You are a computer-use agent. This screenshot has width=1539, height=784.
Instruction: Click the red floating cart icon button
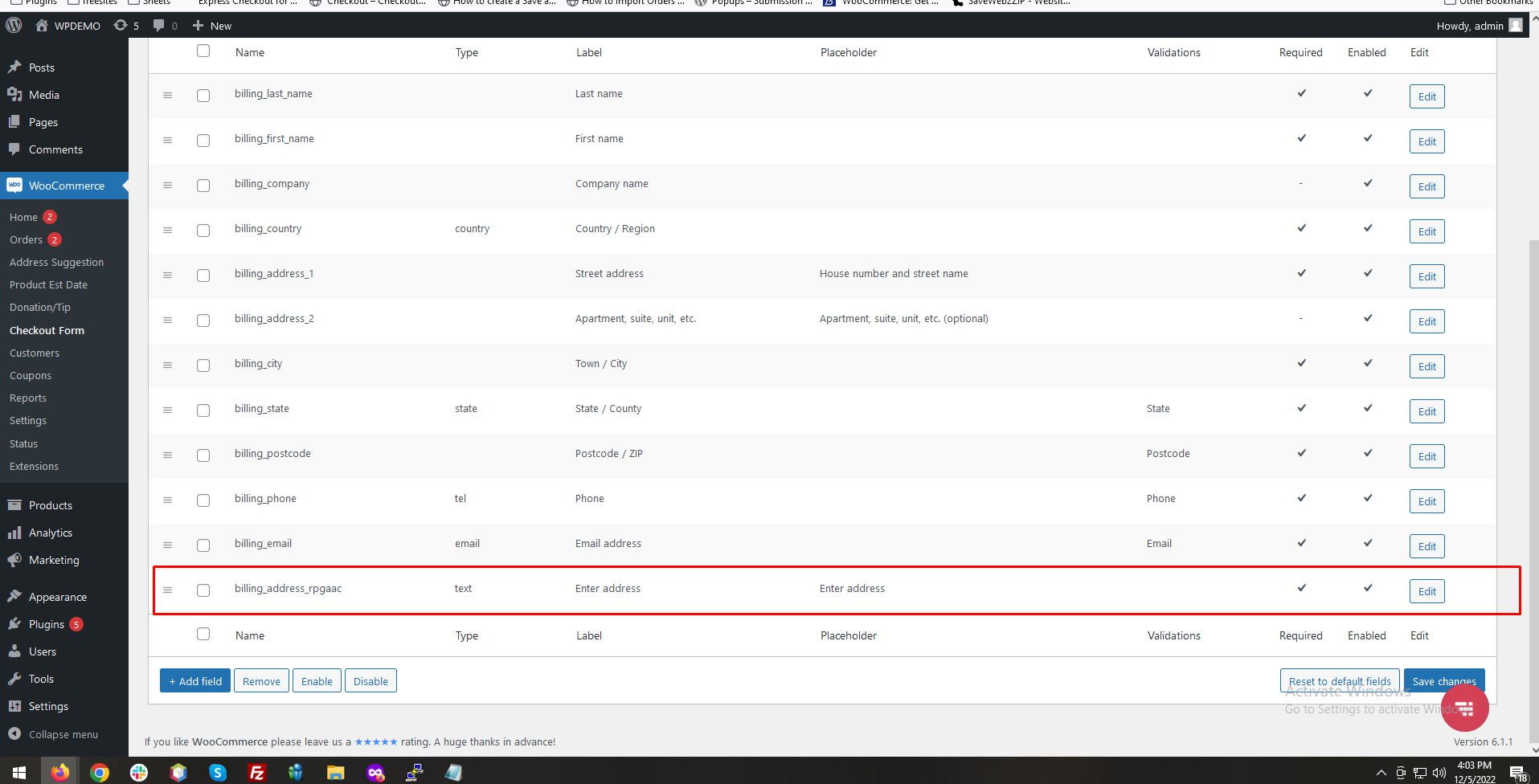(x=1463, y=708)
